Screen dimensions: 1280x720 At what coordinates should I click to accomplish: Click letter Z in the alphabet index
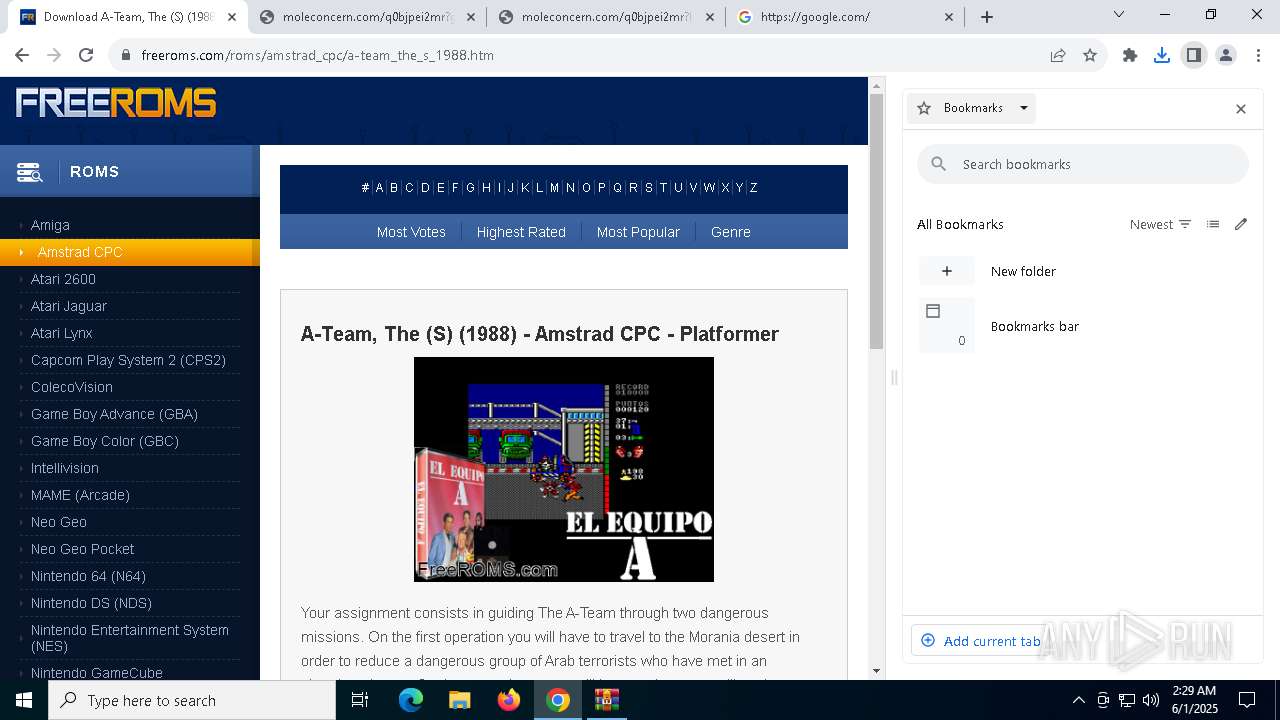pos(753,188)
